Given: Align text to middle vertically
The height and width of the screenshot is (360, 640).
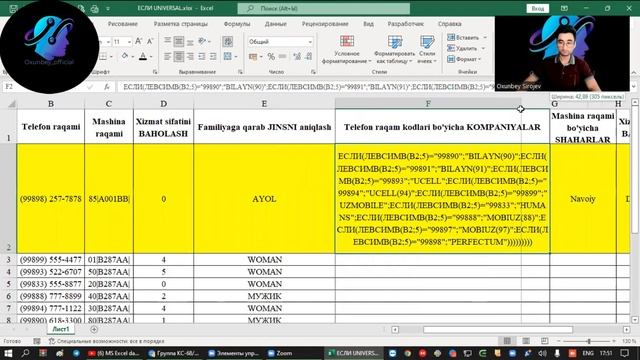Looking at the screenshot, I should click(x=179, y=41).
